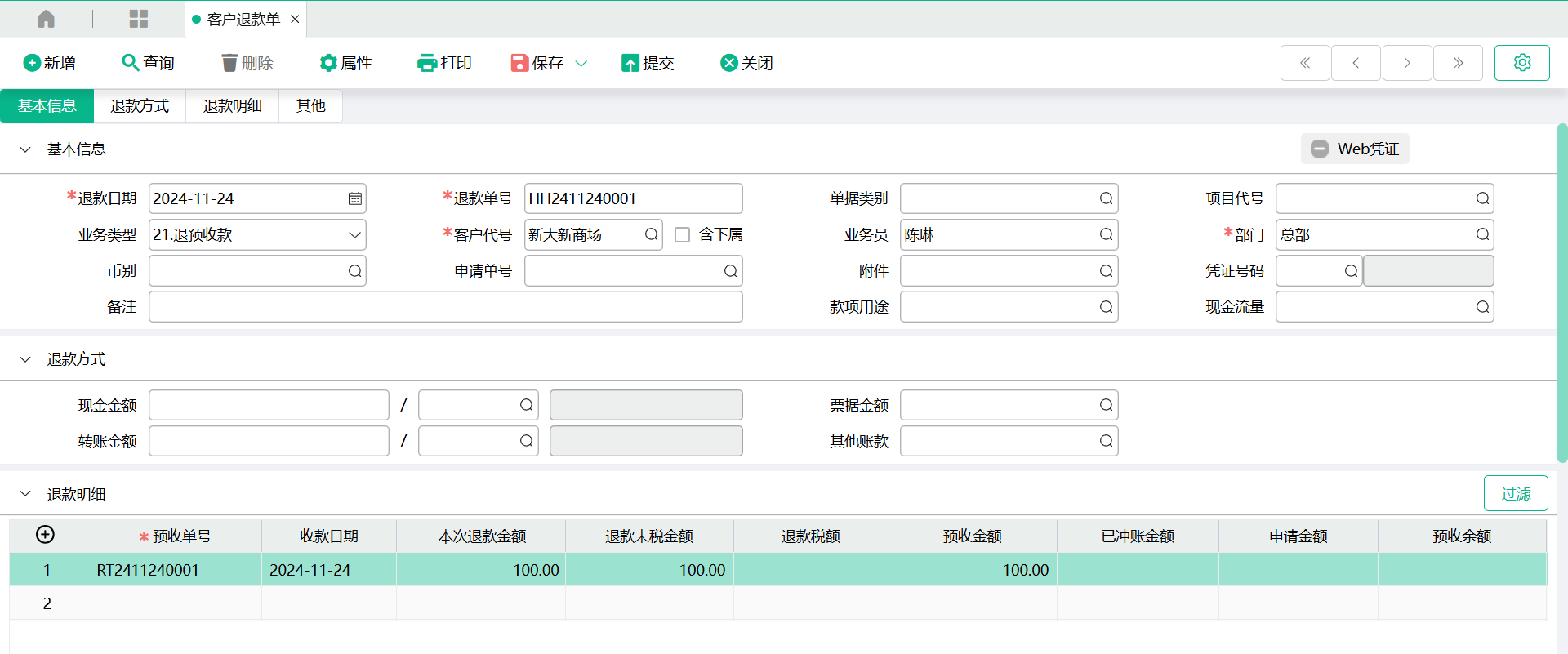Open the settings gear button
The width and height of the screenshot is (1568, 654).
[1522, 63]
